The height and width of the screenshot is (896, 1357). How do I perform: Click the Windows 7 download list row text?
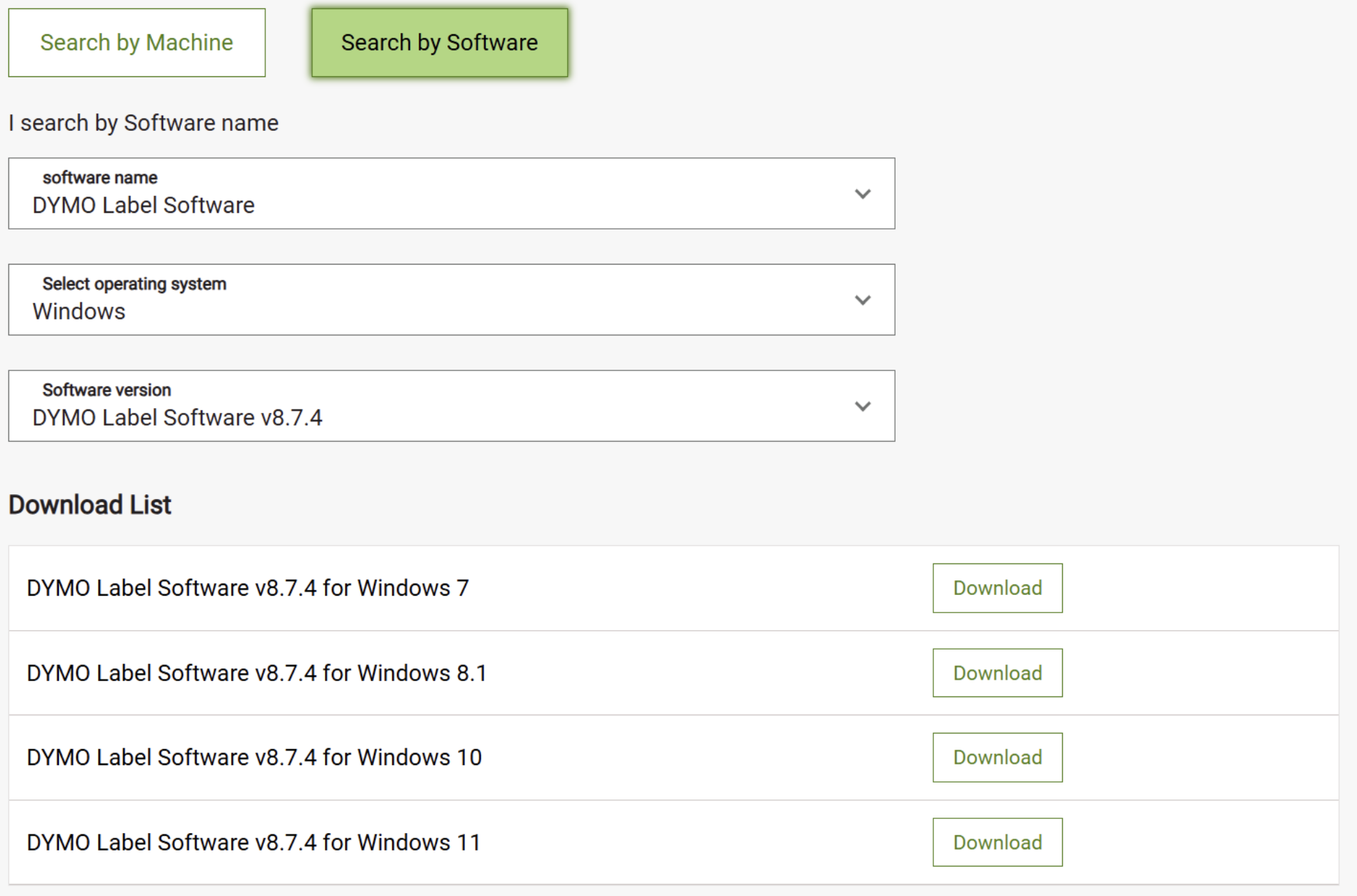[247, 588]
